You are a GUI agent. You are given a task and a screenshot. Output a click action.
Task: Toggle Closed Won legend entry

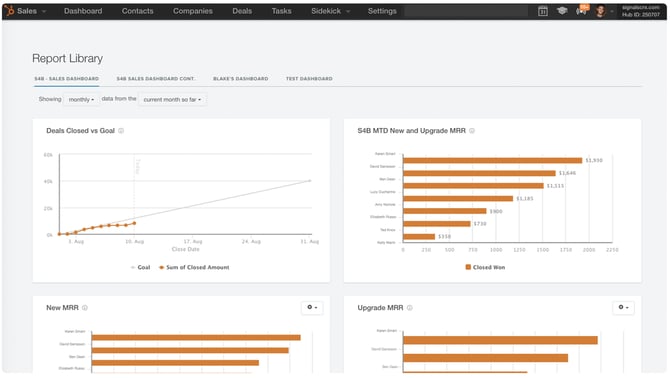click(x=485, y=267)
